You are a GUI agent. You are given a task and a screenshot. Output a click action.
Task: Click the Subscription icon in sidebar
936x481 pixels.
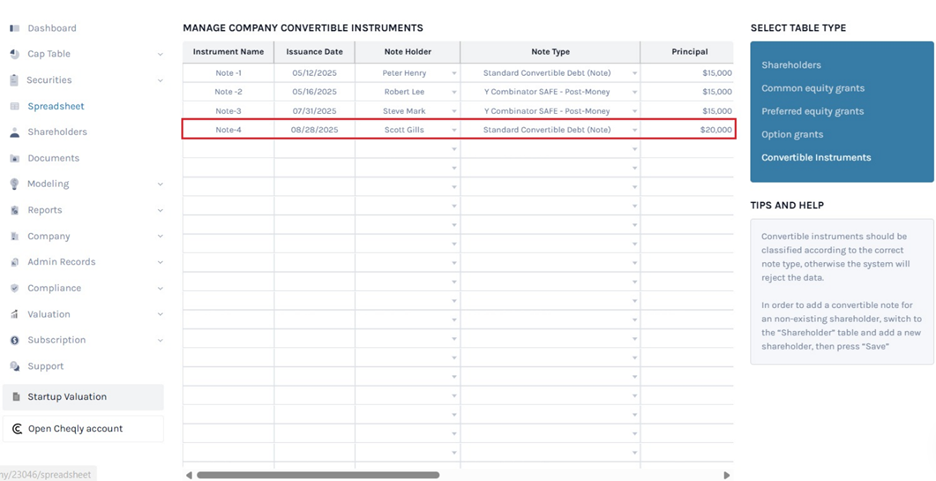coord(15,340)
